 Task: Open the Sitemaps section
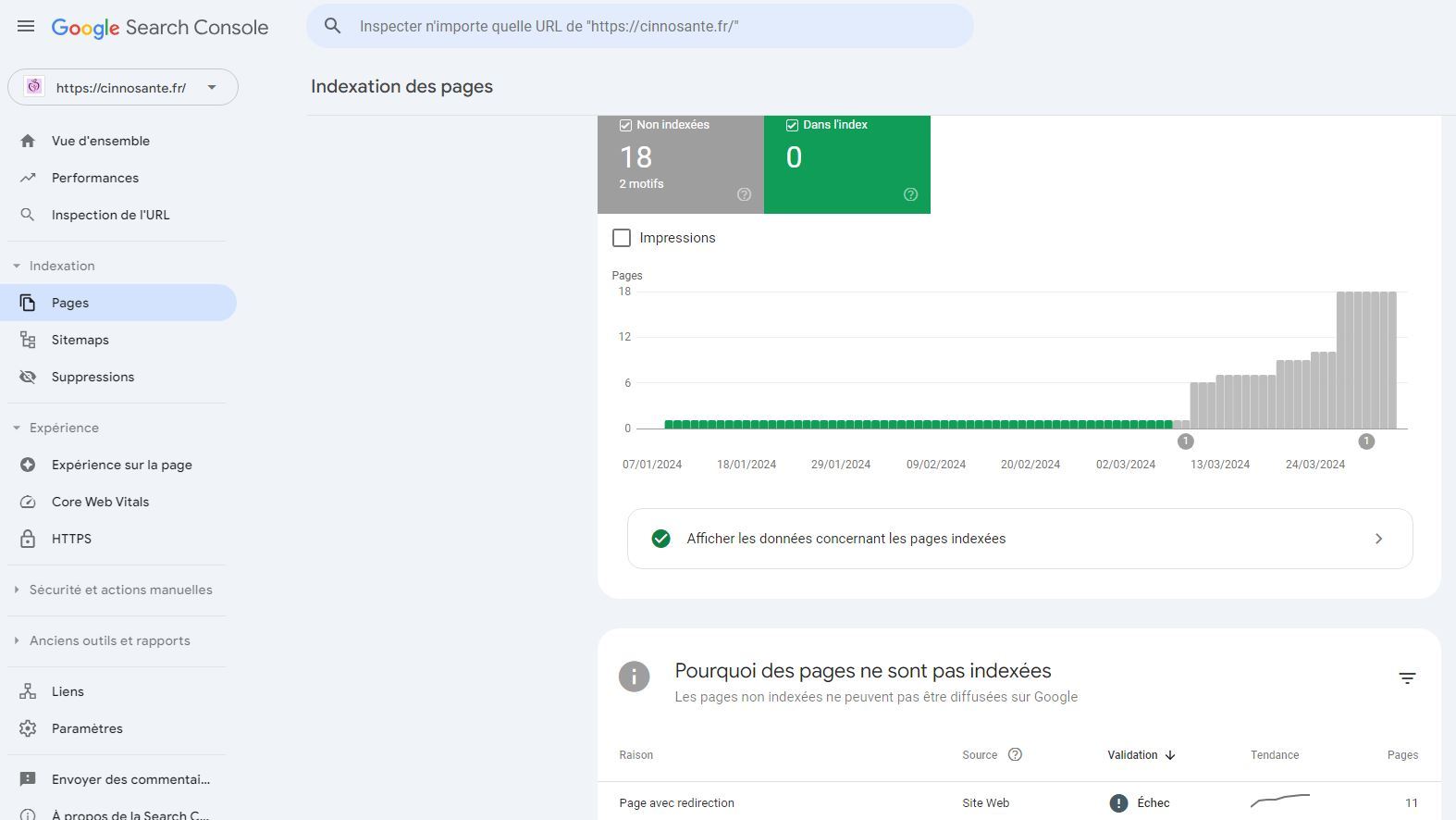point(80,340)
